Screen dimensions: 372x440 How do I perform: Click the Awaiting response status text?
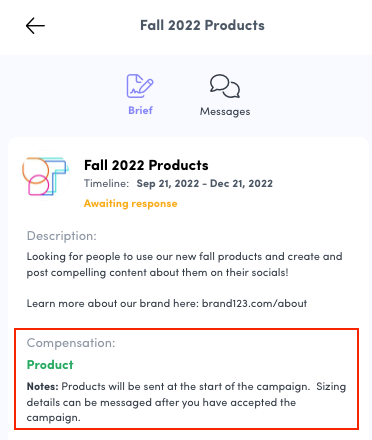pyautogui.click(x=131, y=204)
